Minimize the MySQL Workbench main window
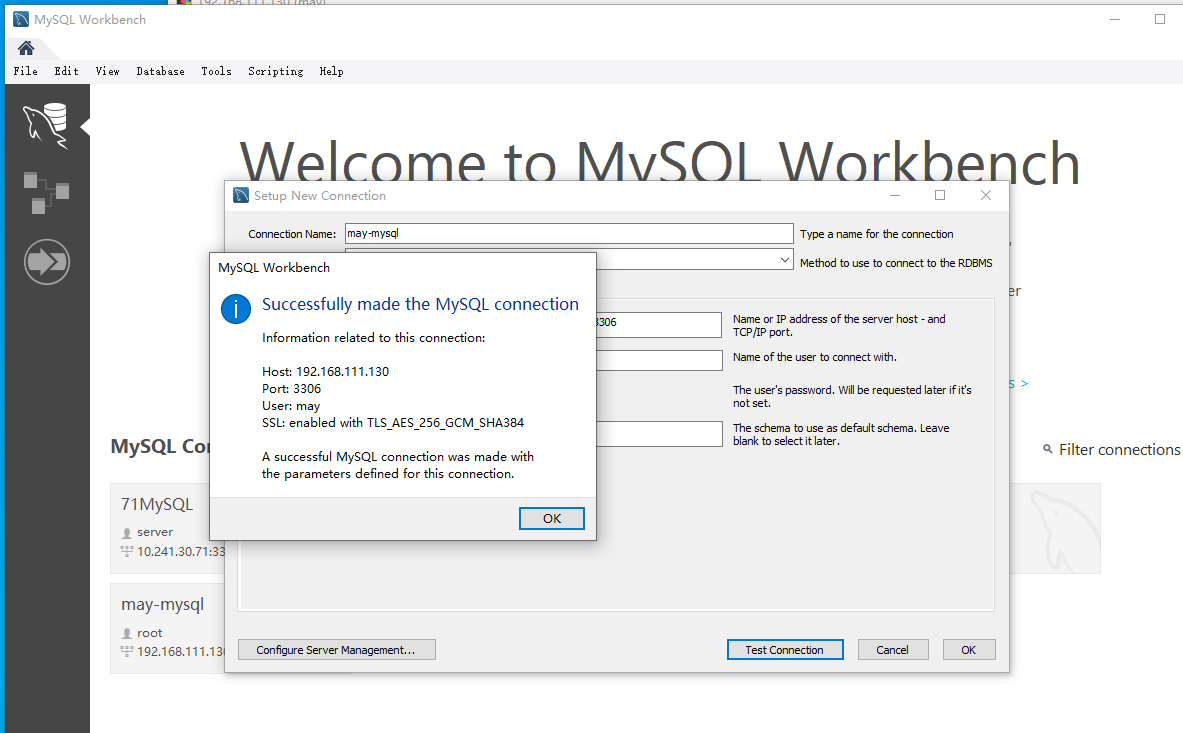1183x733 pixels. coord(1115,19)
